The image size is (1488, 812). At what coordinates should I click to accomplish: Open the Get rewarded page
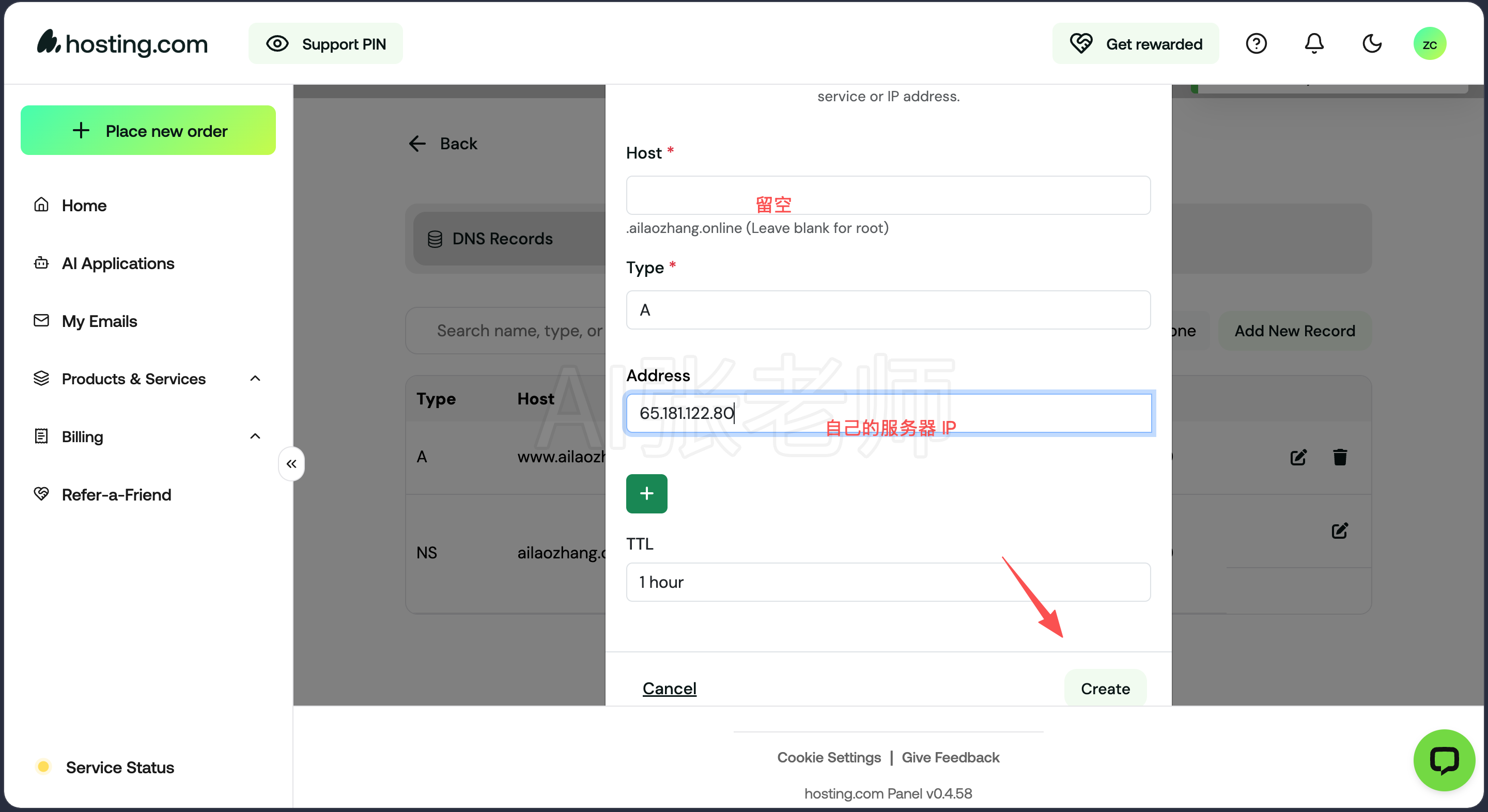1136,44
